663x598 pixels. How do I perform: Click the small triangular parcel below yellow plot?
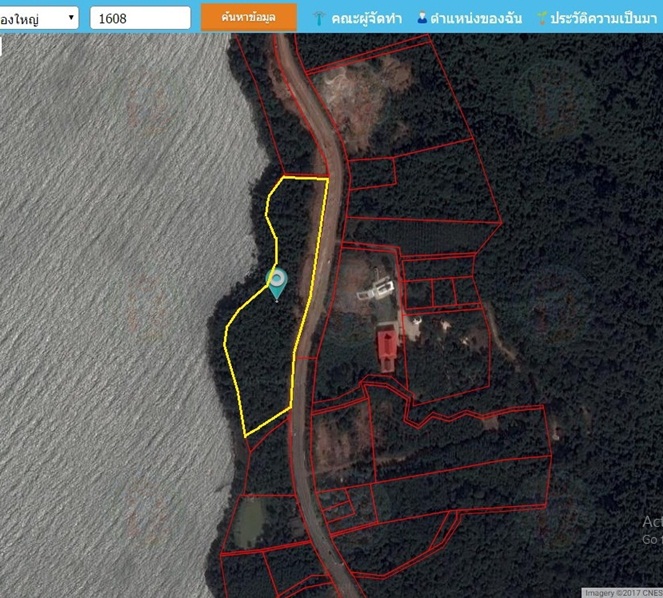pyautogui.click(x=266, y=432)
